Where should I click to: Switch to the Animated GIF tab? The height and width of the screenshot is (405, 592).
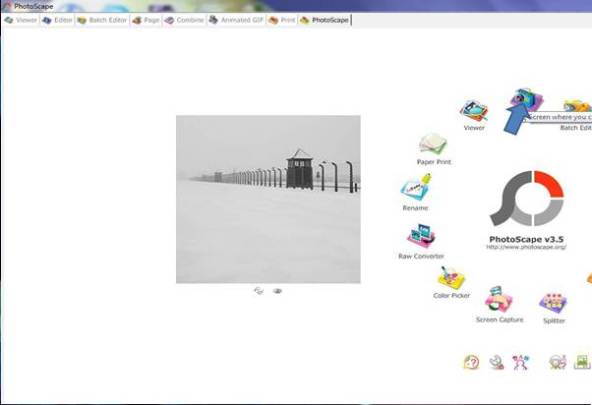click(236, 20)
